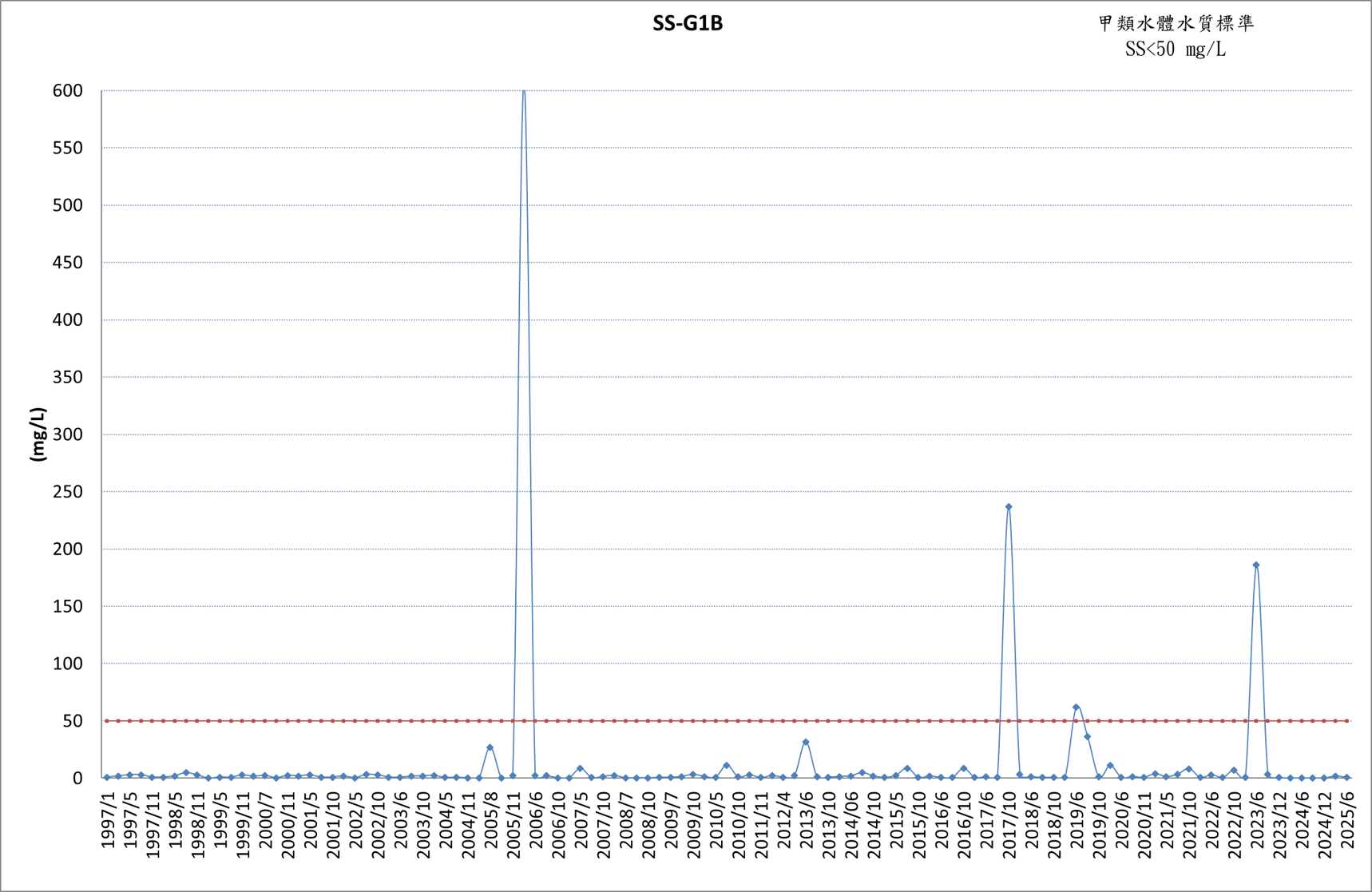Click the 250 y-axis tick label

pos(68,492)
